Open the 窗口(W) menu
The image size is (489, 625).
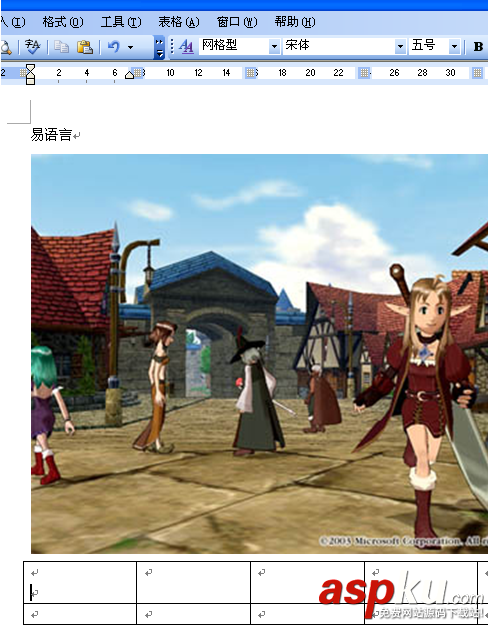tap(237, 22)
